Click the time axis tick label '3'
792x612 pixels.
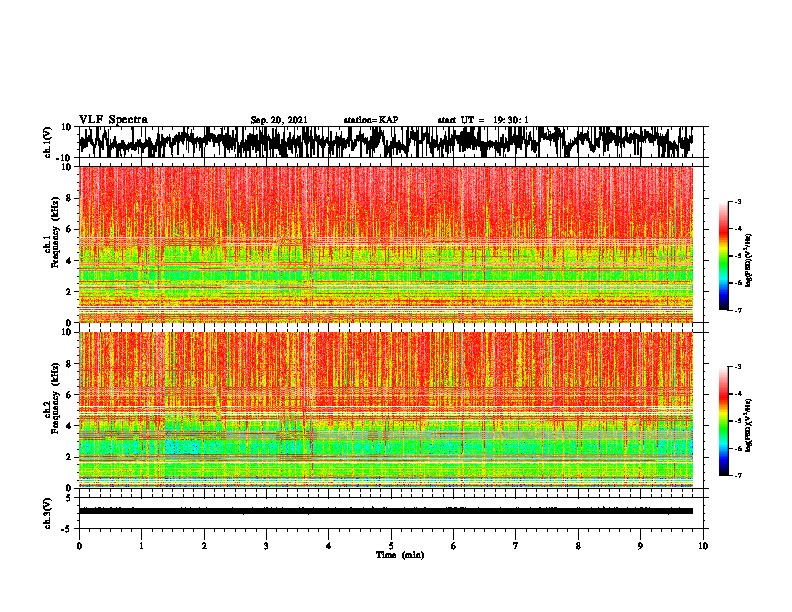click(x=266, y=546)
